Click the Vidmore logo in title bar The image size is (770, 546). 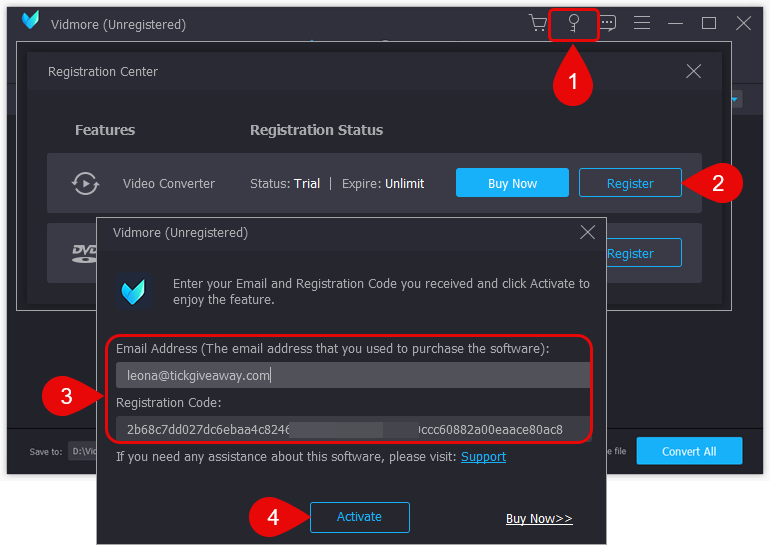(30, 20)
